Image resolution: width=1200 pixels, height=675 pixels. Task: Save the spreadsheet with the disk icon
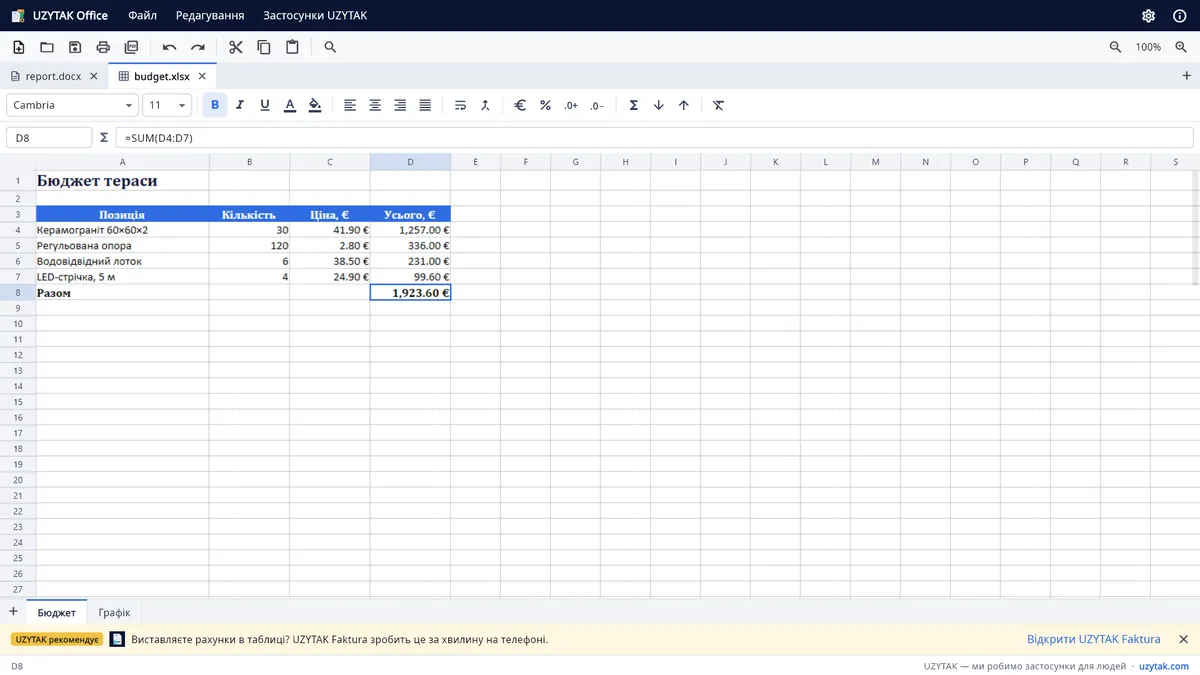point(75,47)
